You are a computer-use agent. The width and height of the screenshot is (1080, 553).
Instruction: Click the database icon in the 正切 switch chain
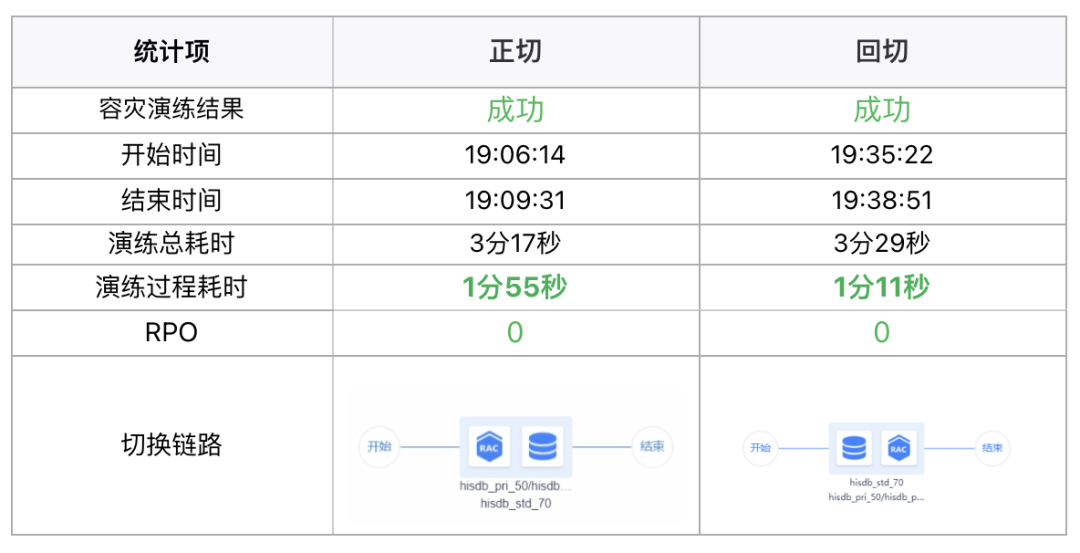click(x=542, y=446)
